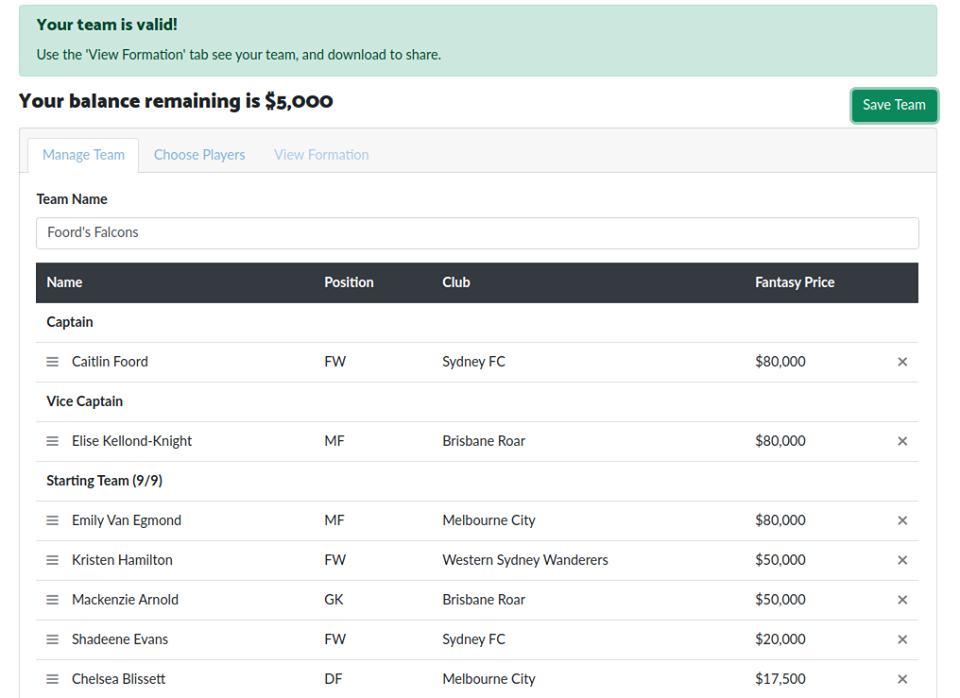Remove Elise Kellond-Knight from the team
The image size is (960, 698).
coord(902,441)
